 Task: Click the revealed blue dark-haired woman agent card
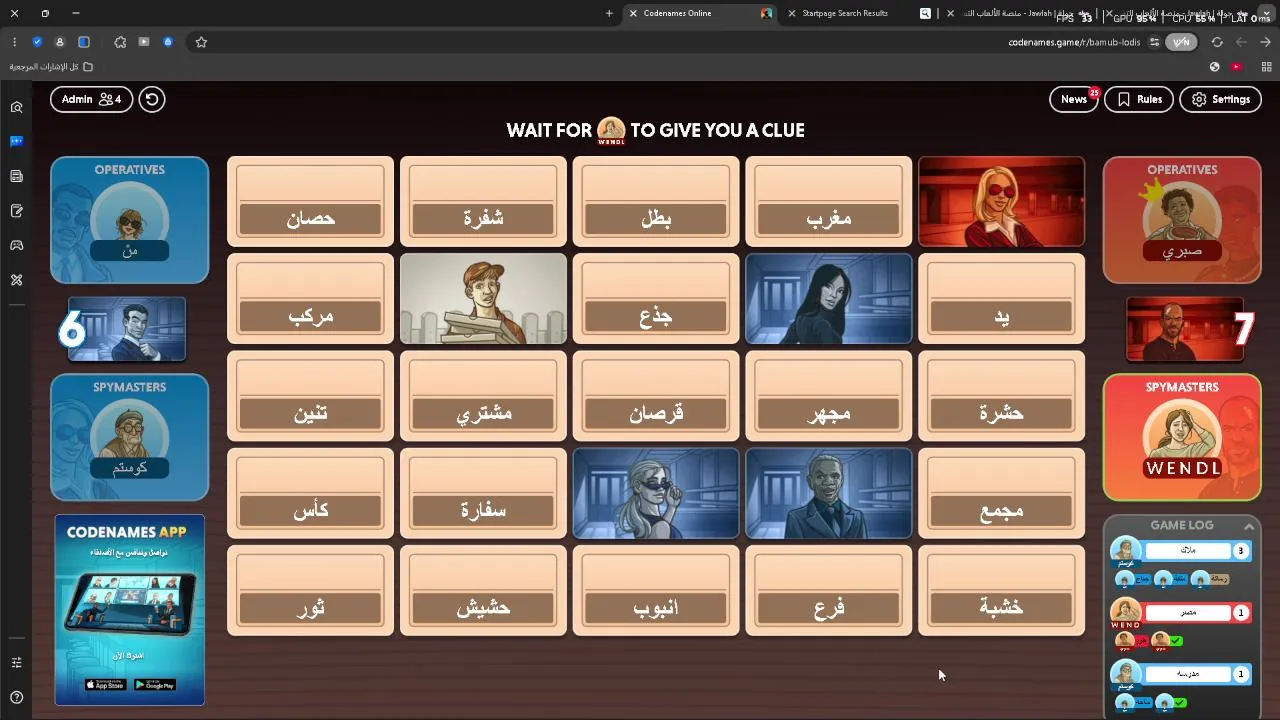pyautogui.click(x=829, y=298)
